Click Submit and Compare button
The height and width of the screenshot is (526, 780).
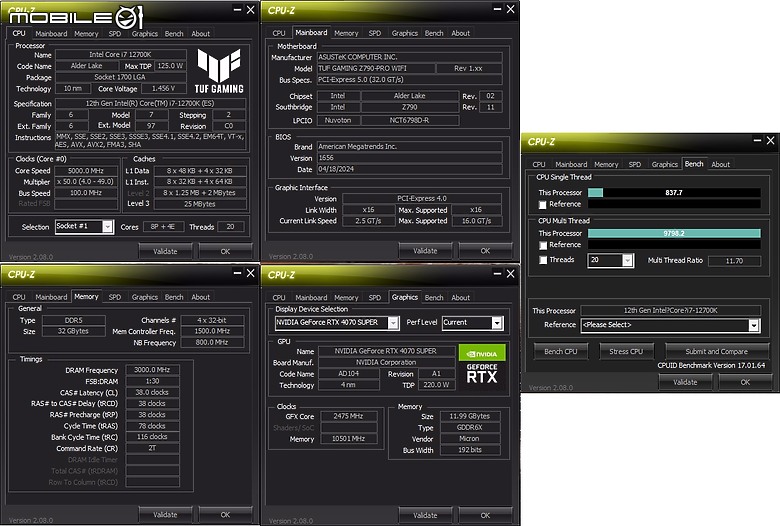pos(716,351)
